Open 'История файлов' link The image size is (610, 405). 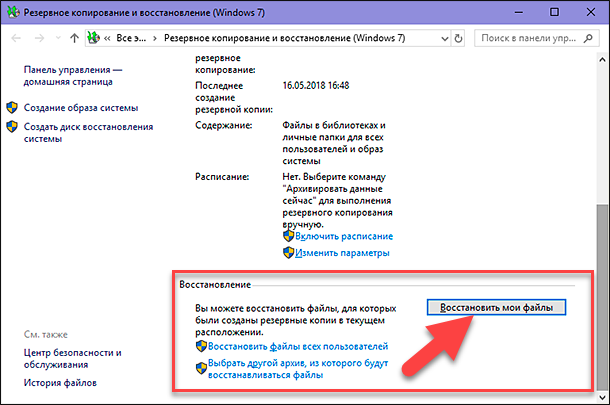pyautogui.click(x=60, y=383)
